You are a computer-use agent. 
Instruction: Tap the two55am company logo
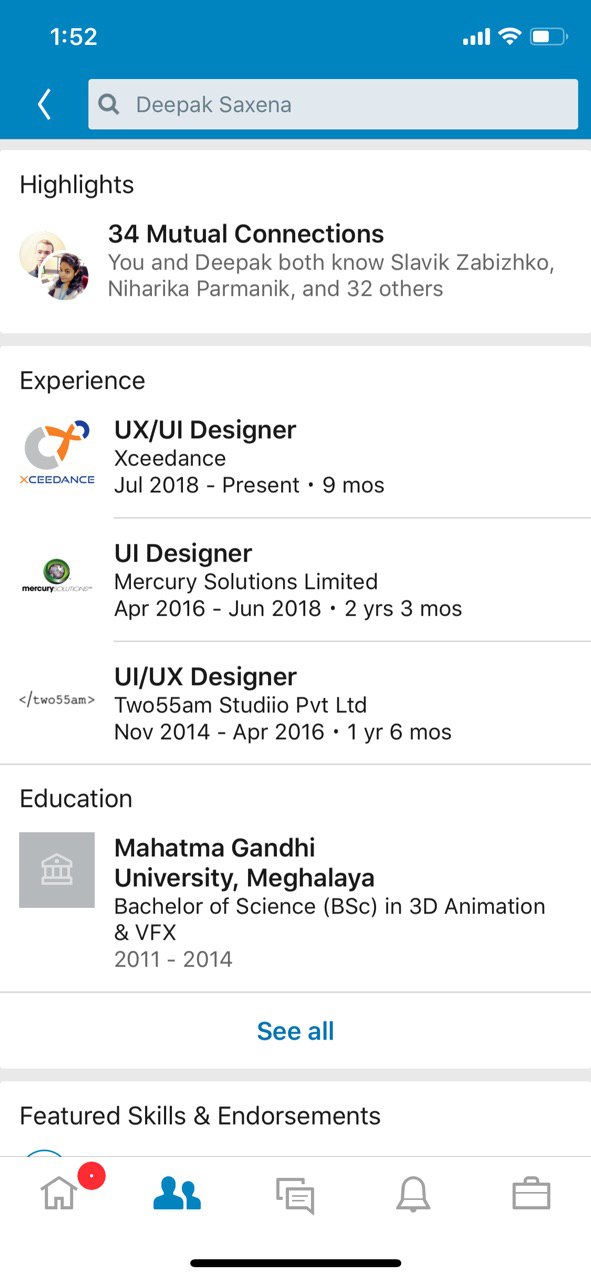click(x=57, y=700)
